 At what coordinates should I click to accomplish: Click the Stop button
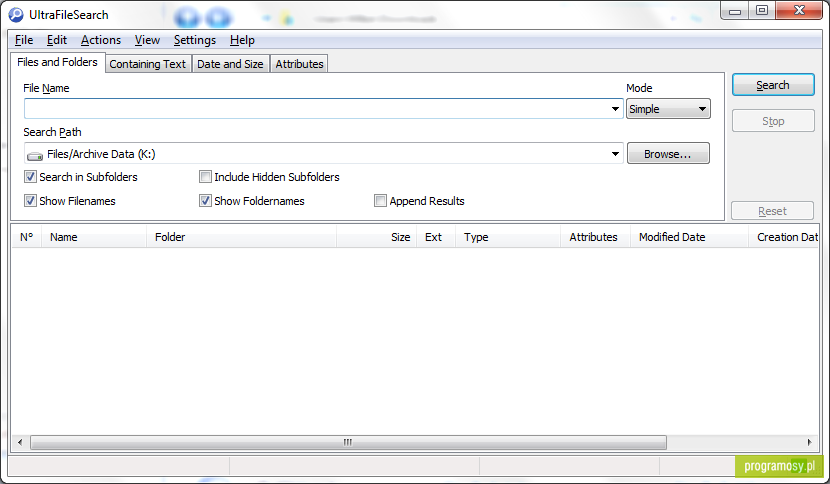pyautogui.click(x=773, y=121)
